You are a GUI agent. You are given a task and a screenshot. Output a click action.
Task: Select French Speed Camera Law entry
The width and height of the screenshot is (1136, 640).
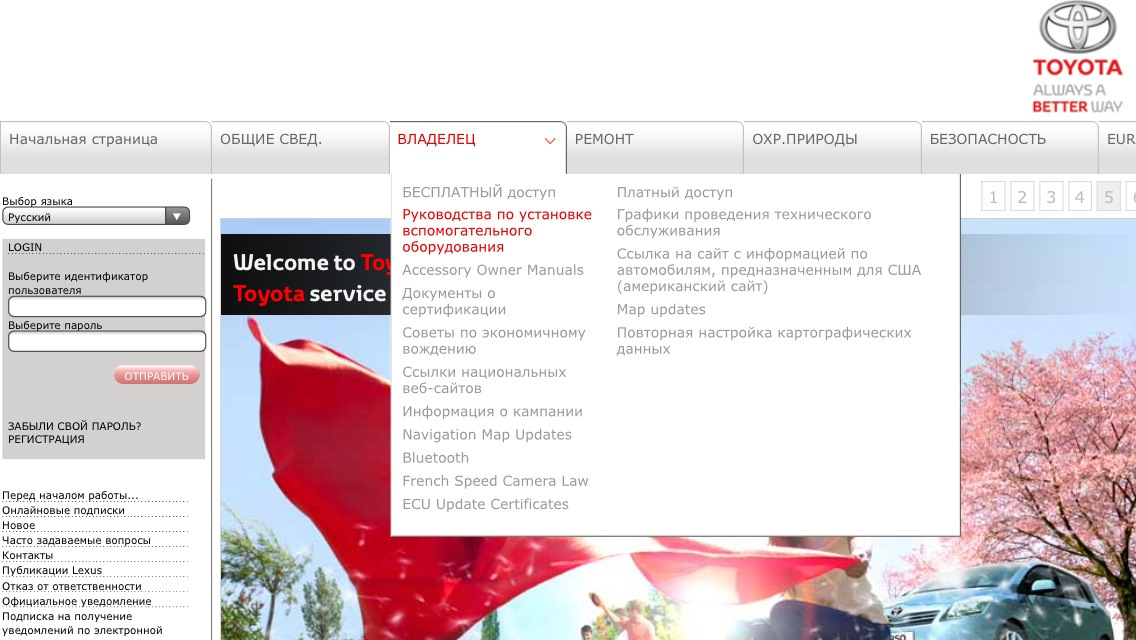(496, 481)
